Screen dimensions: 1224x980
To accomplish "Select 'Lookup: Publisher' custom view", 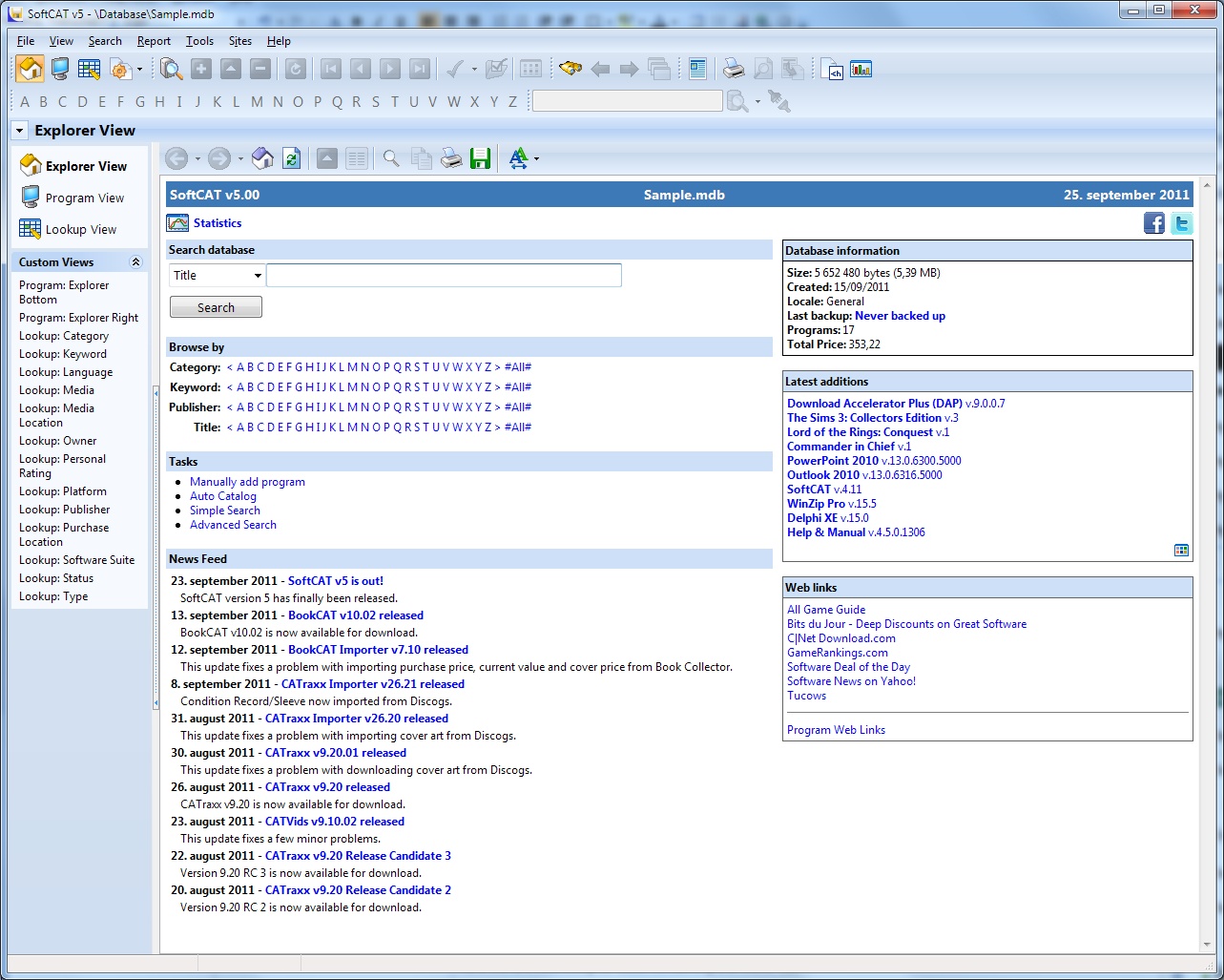I will coord(65,510).
